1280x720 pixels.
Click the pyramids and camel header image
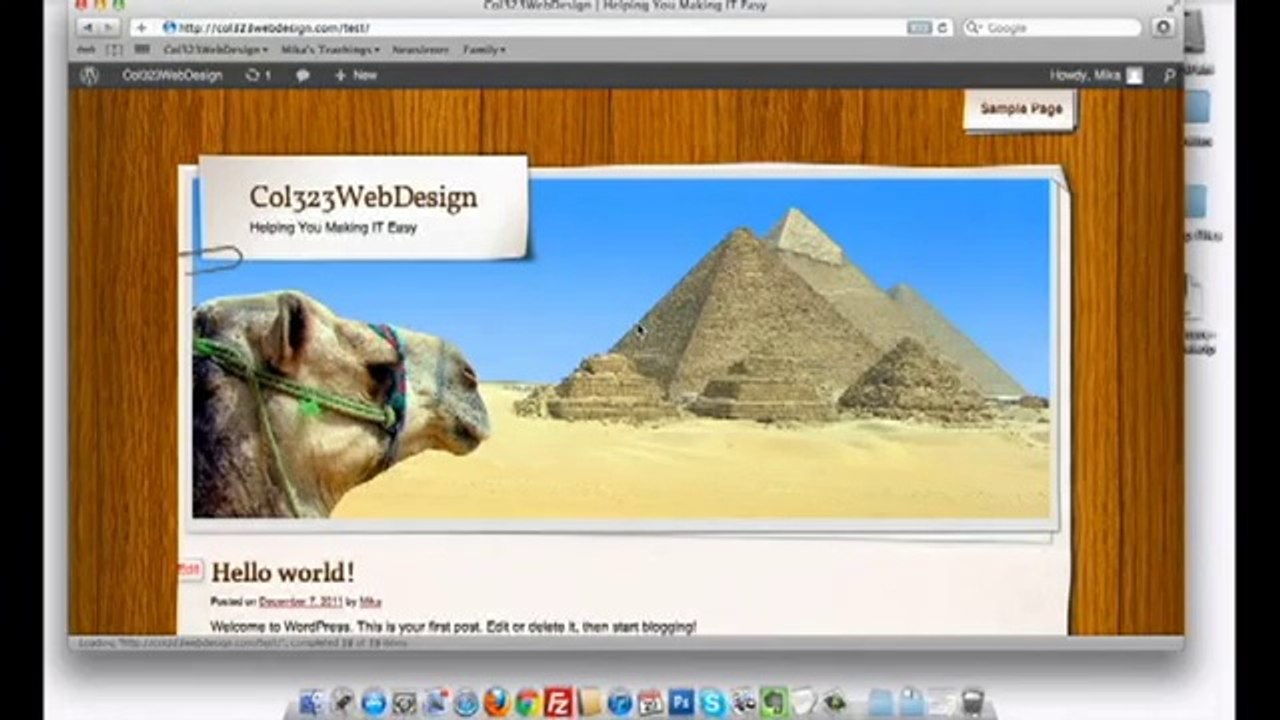[622, 348]
